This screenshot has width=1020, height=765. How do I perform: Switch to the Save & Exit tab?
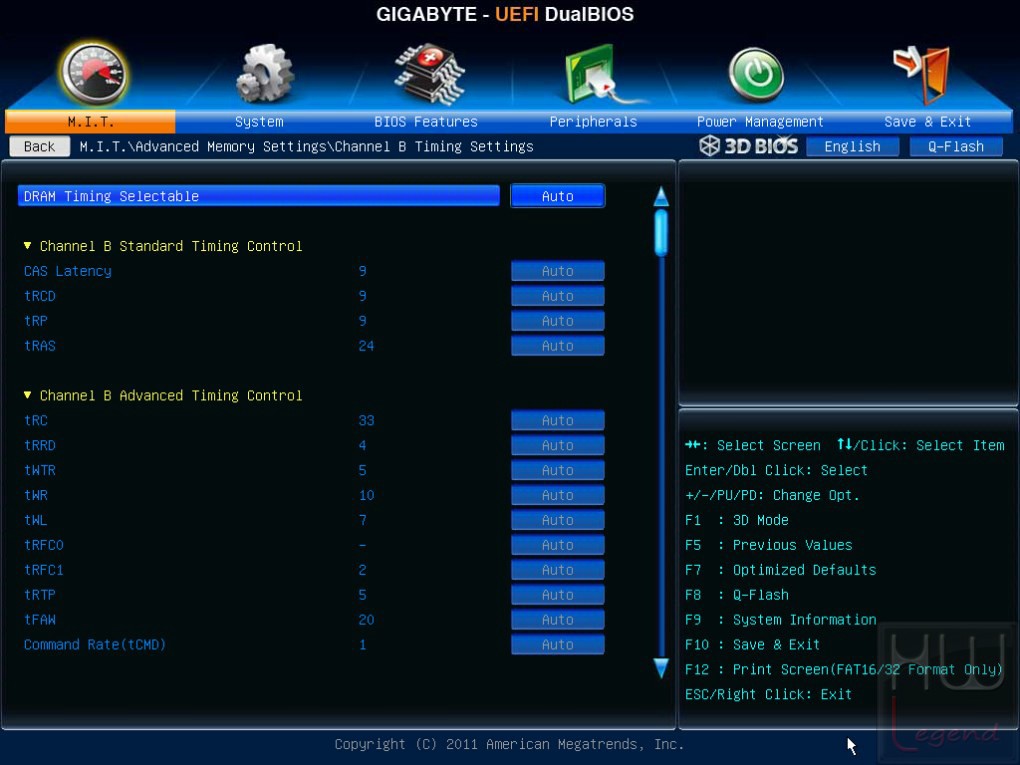point(928,122)
